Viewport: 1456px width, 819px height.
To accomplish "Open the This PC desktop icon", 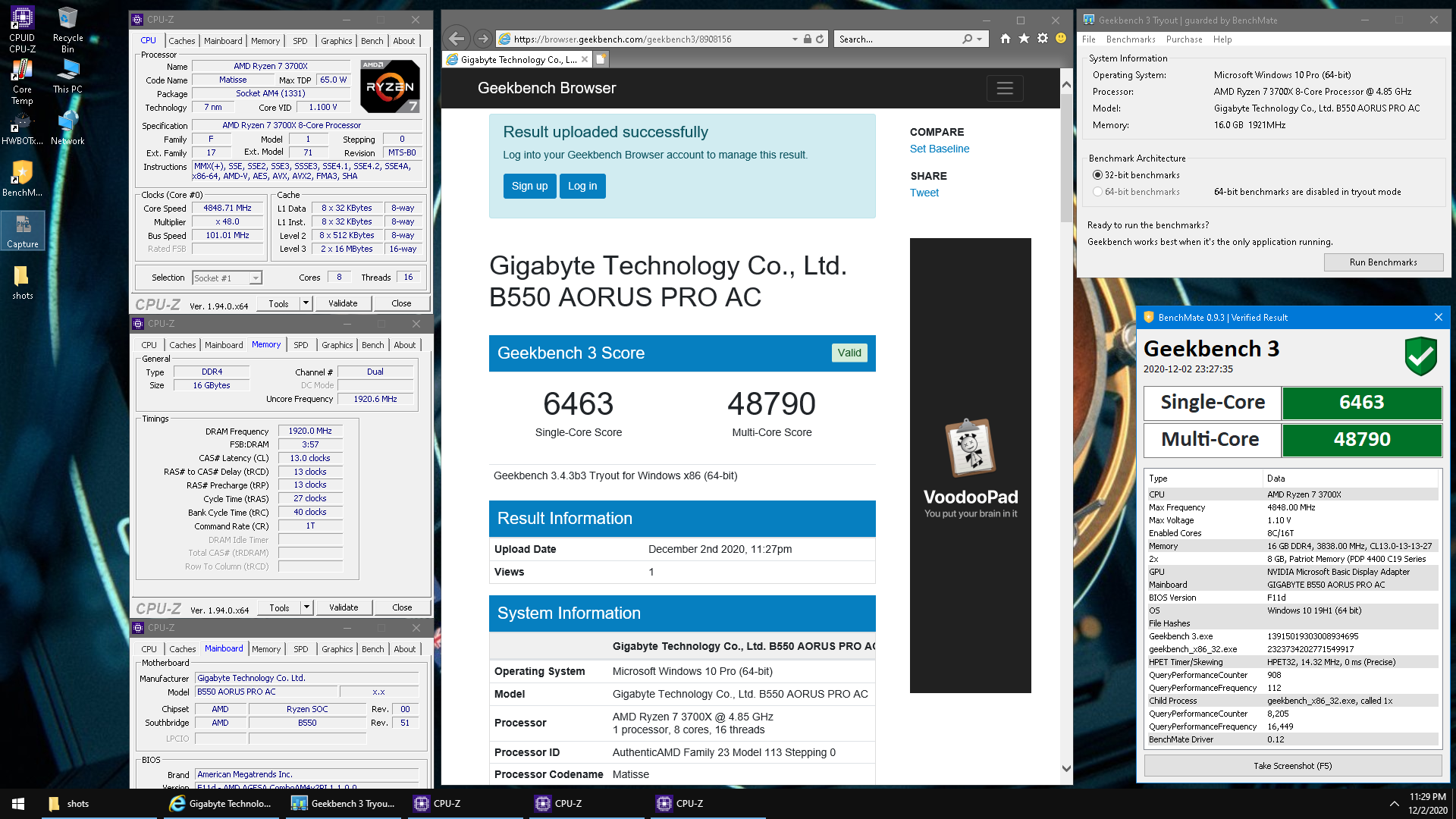I will click(x=67, y=76).
